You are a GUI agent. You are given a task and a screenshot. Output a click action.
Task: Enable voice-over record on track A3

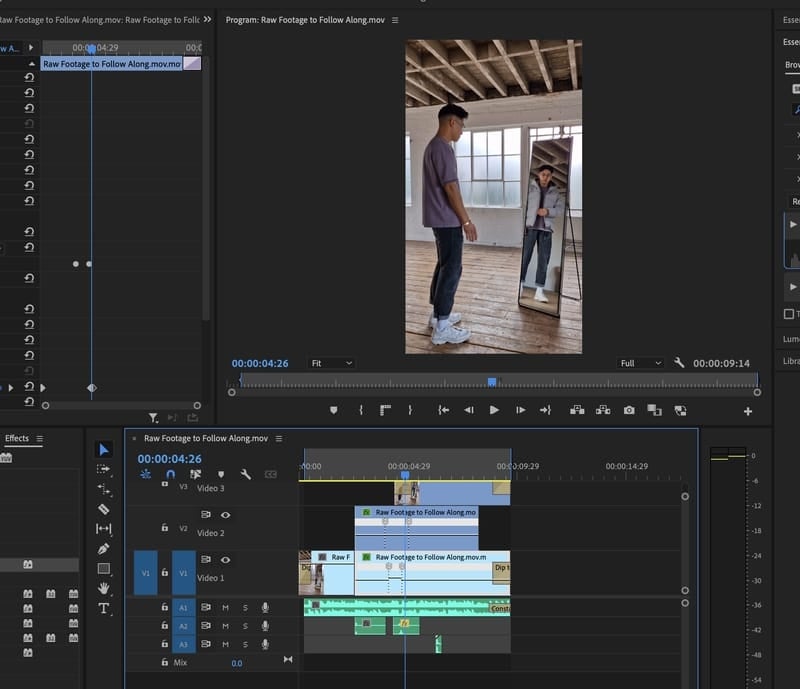click(265, 644)
